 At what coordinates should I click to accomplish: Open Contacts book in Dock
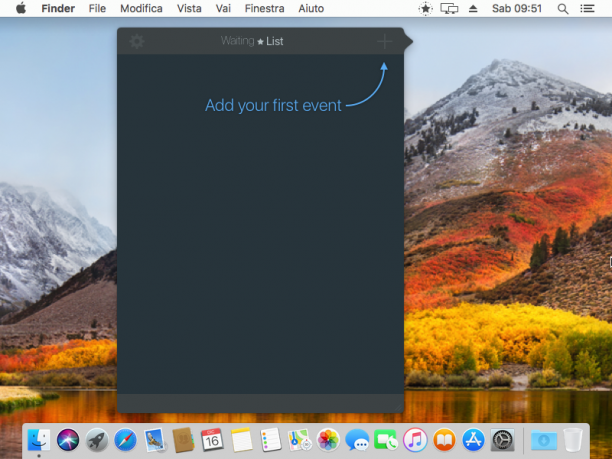click(x=183, y=440)
